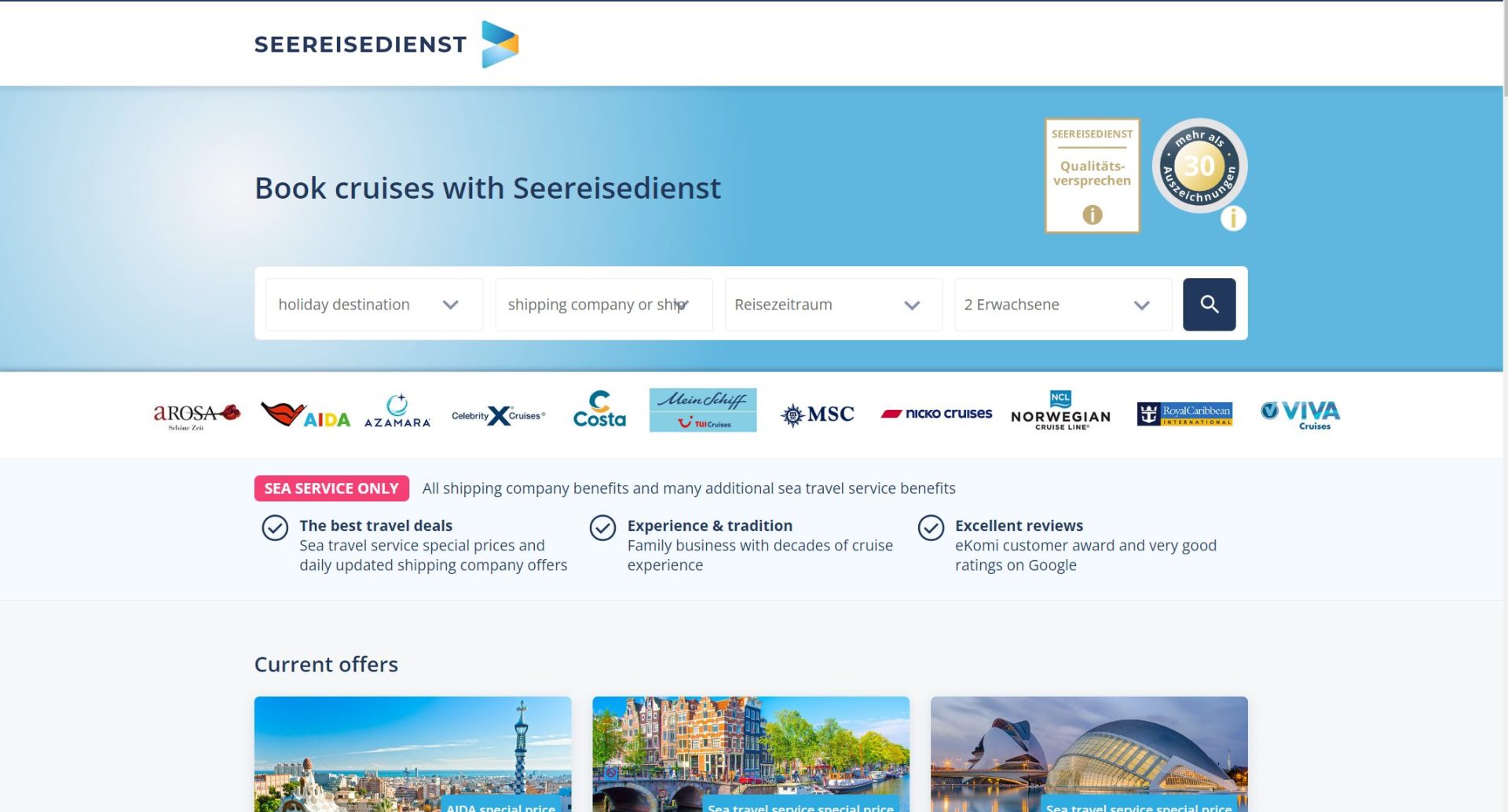
Task: Click the VIVA Cruises logo
Action: (1301, 414)
